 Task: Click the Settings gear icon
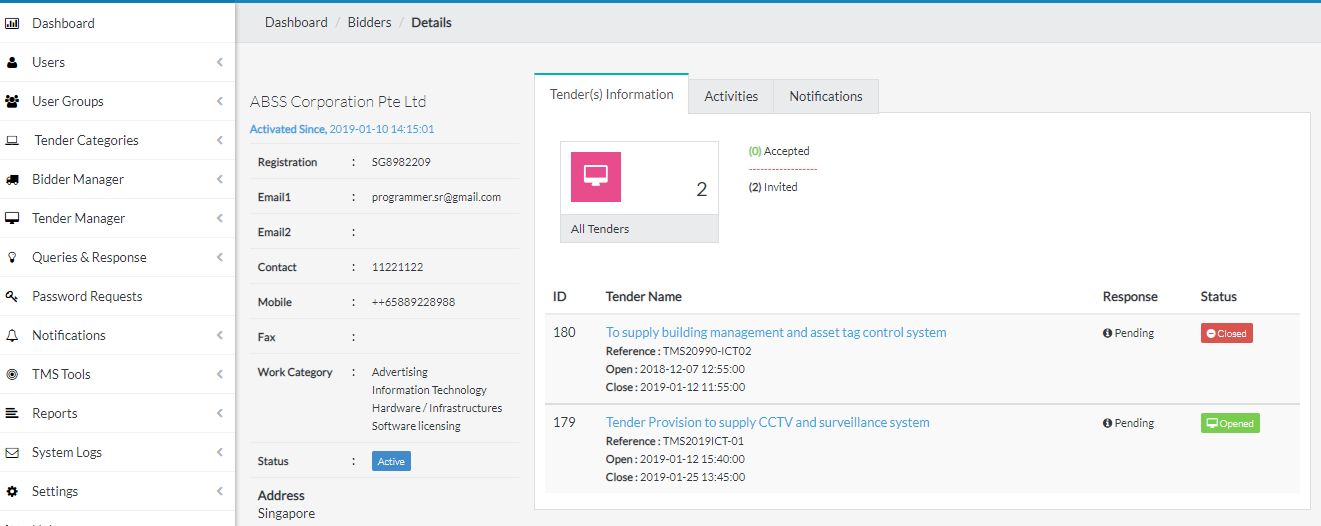[12, 491]
